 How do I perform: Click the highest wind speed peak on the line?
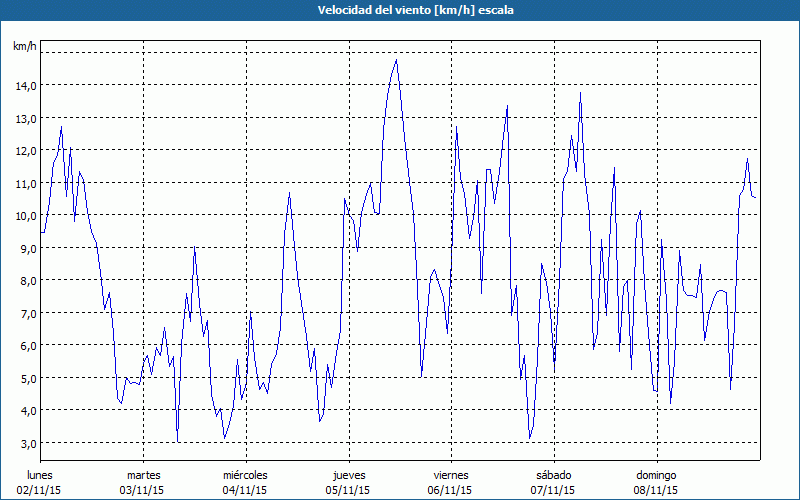[x=396, y=60]
